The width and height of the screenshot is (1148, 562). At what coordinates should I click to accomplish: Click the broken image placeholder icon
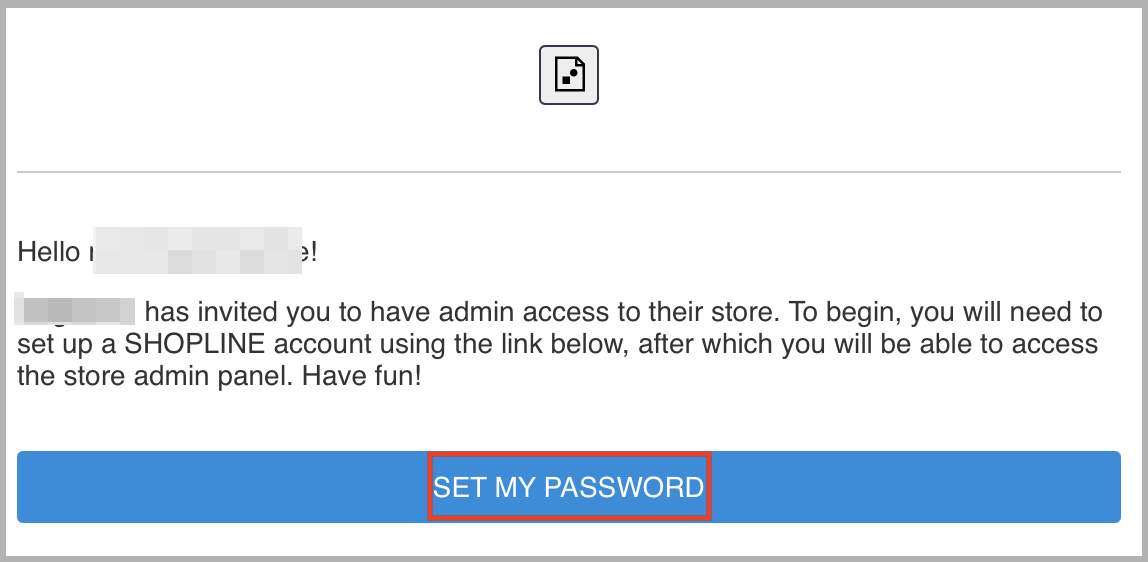click(x=569, y=75)
